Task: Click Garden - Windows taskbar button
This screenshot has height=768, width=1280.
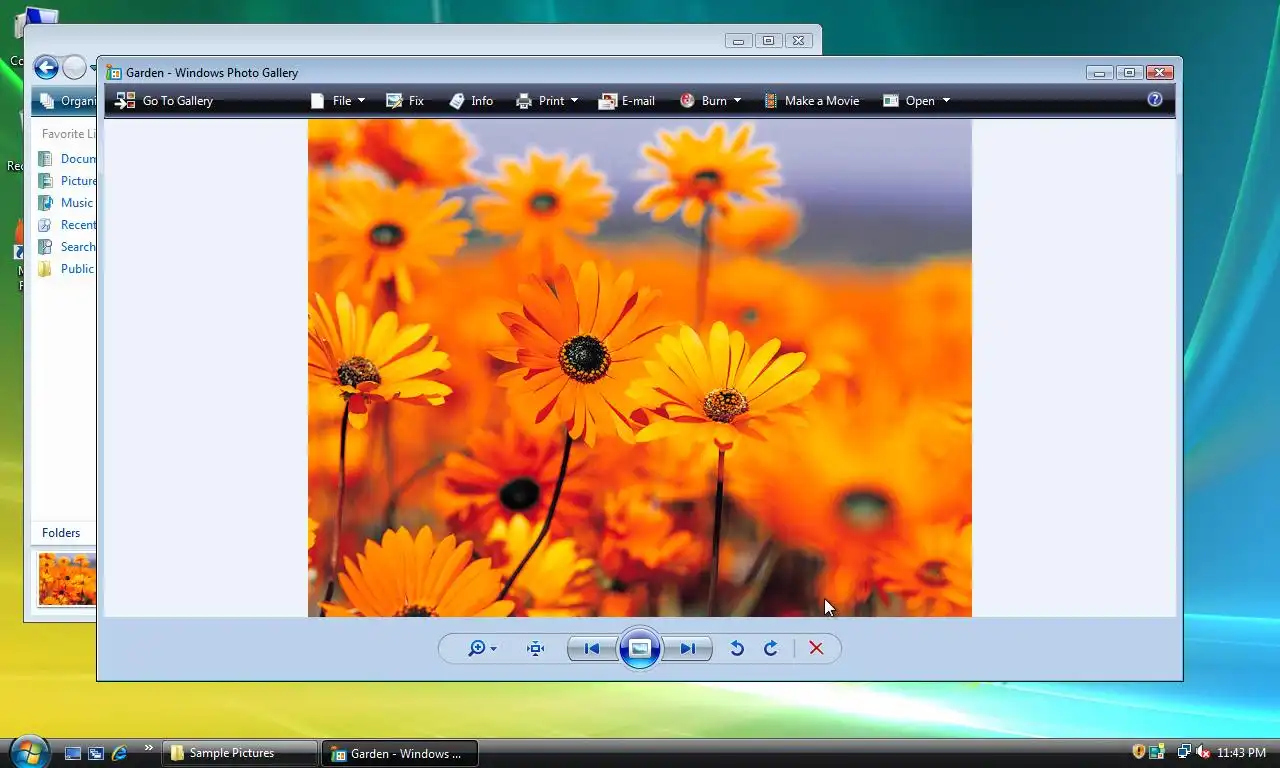Action: (400, 753)
